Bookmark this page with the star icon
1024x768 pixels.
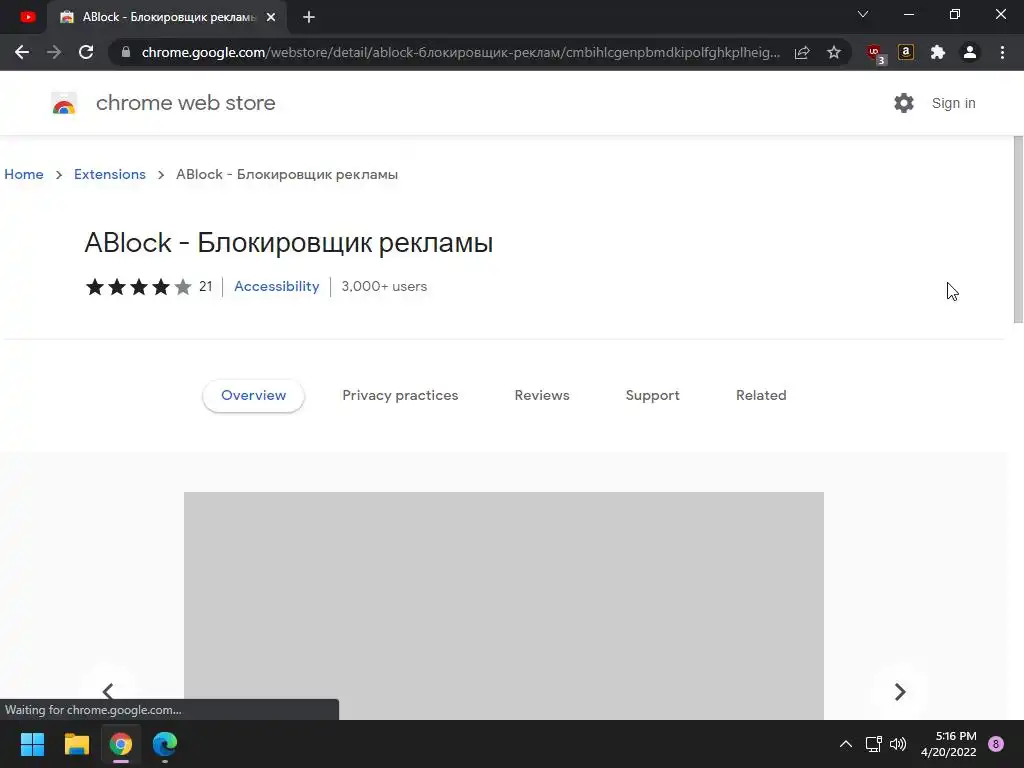[833, 52]
